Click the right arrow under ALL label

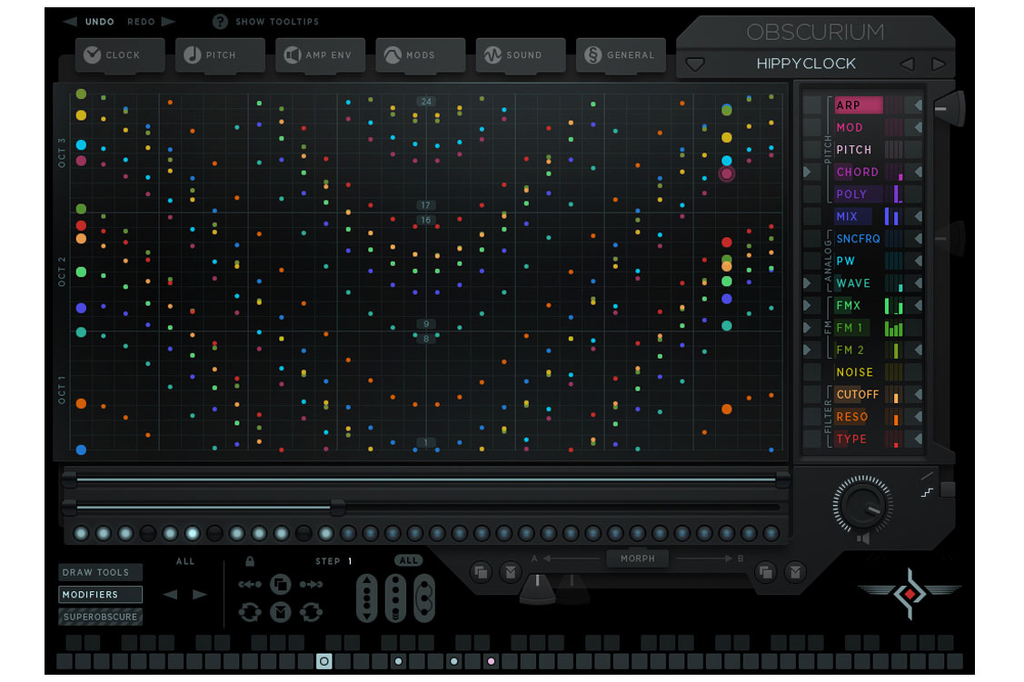tap(200, 594)
